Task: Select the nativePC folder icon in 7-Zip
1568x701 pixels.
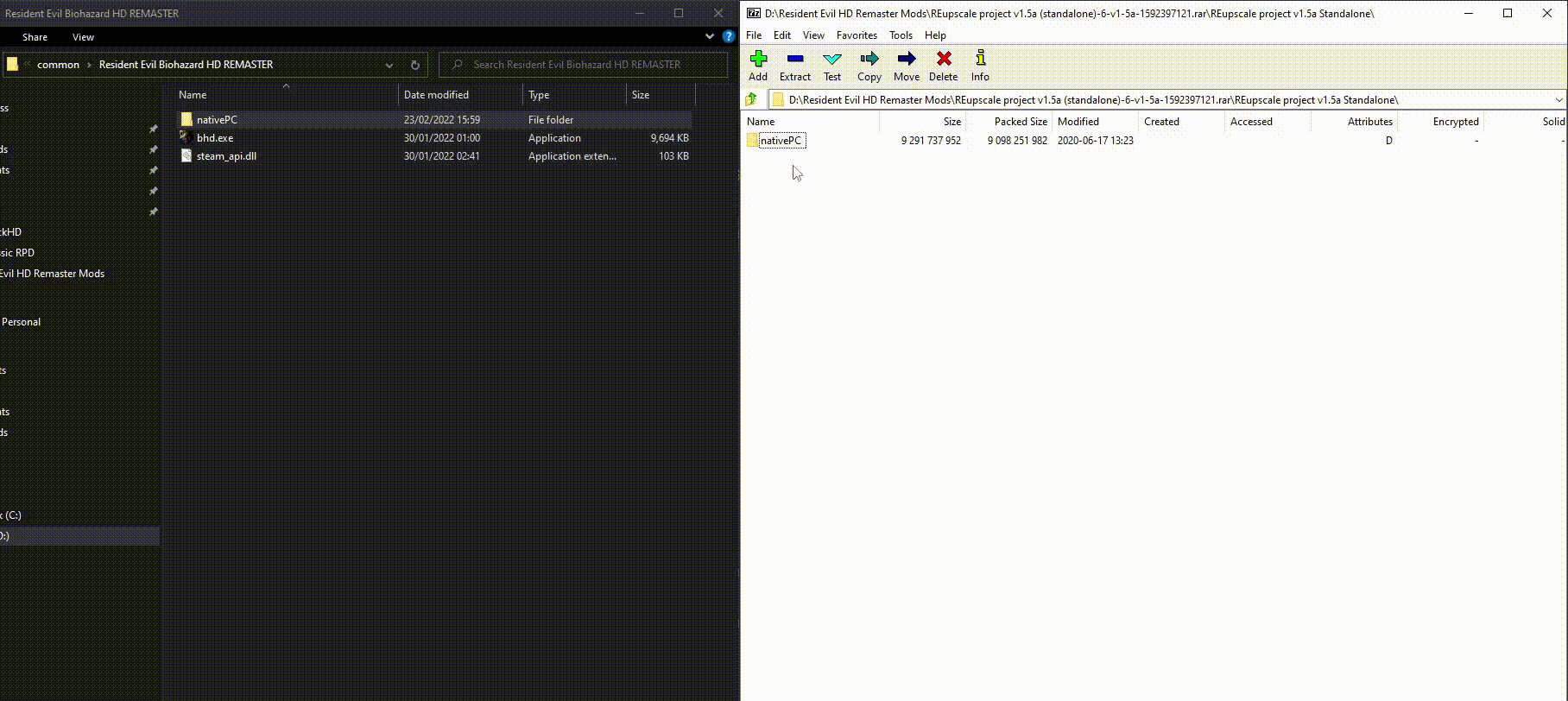Action: pos(752,140)
